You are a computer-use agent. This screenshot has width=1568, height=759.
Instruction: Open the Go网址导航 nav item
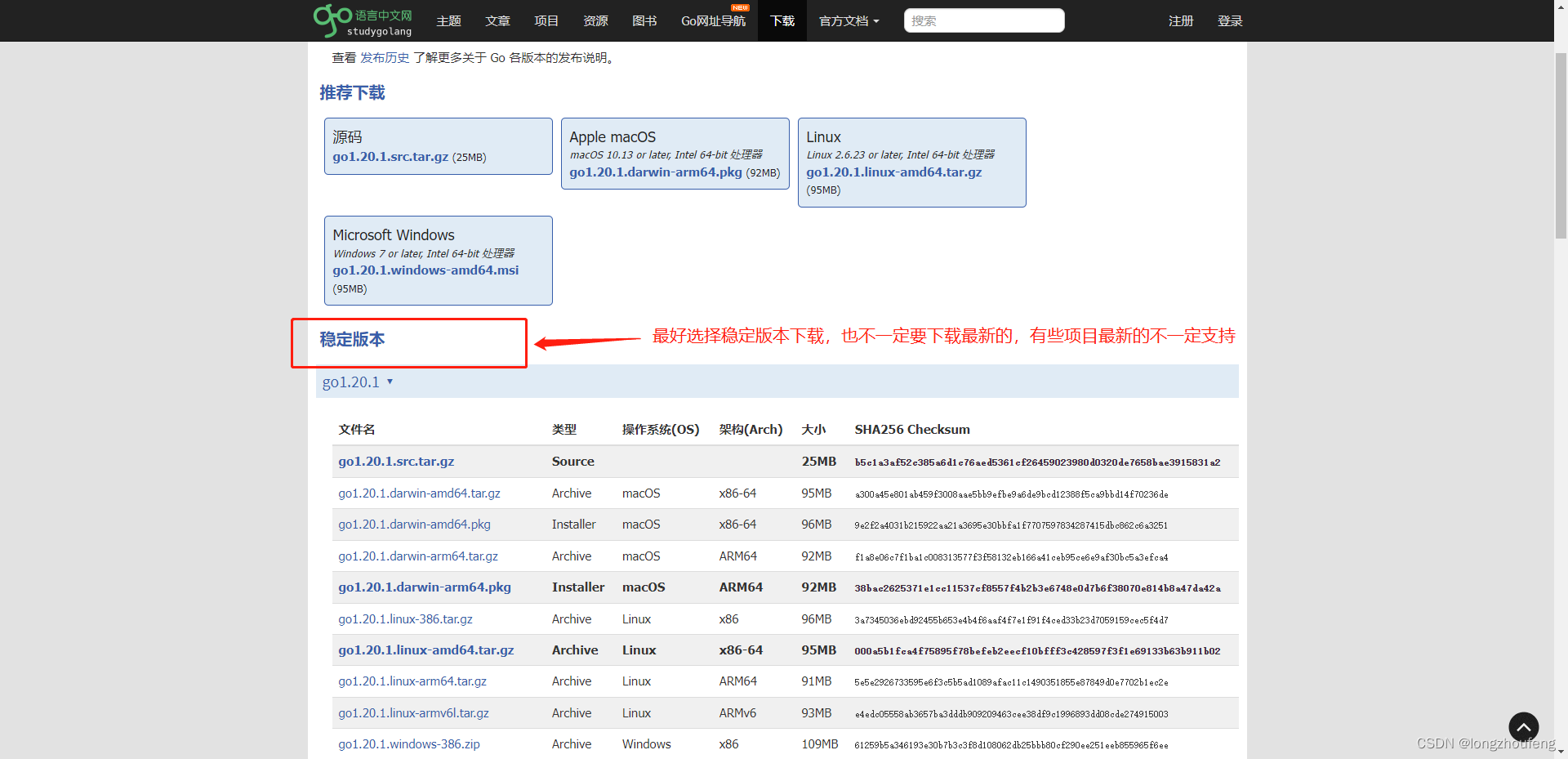pos(713,20)
